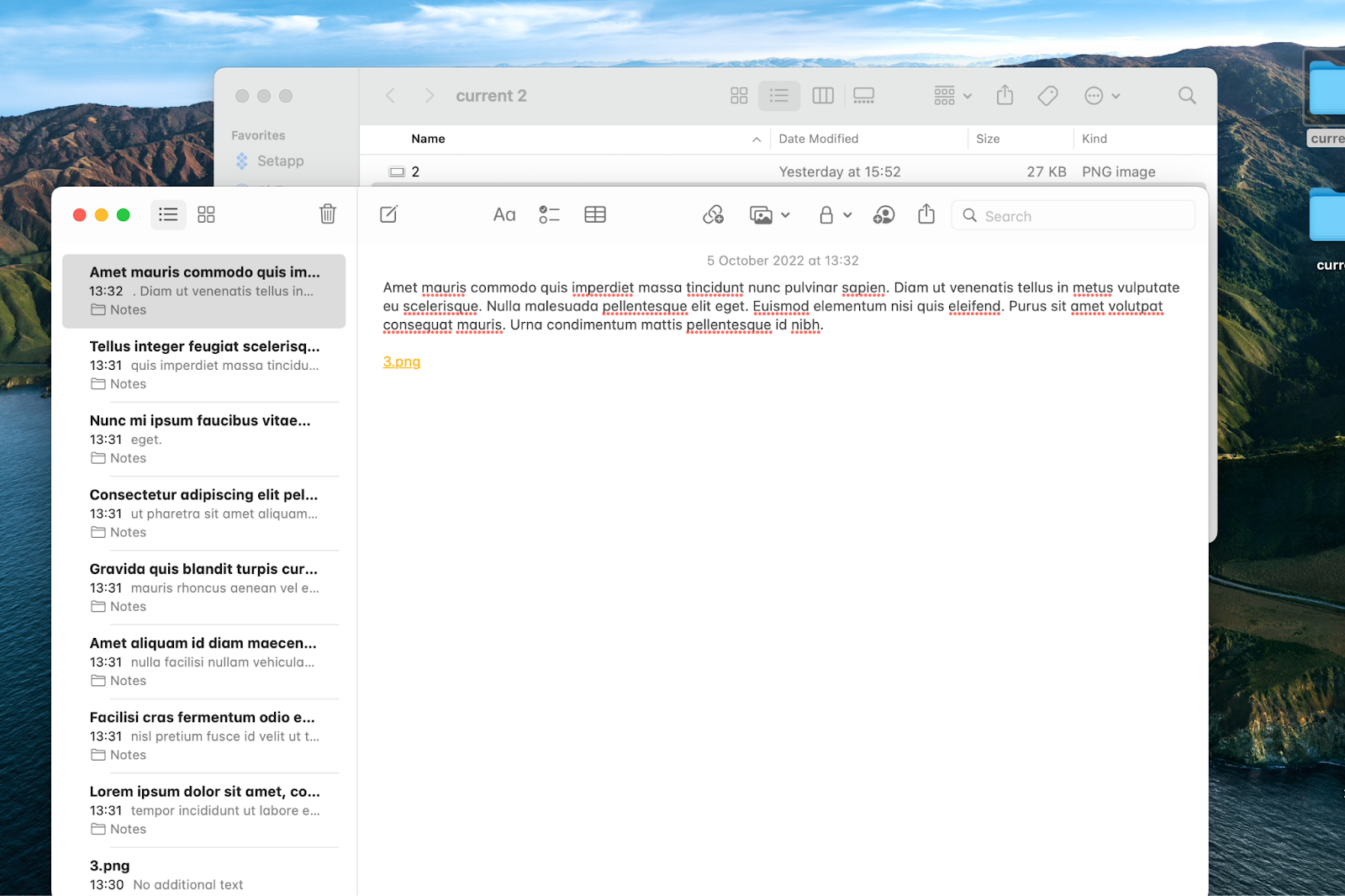This screenshot has height=896, width=1345.
Task: Insert a checklist into the note
Action: click(549, 214)
